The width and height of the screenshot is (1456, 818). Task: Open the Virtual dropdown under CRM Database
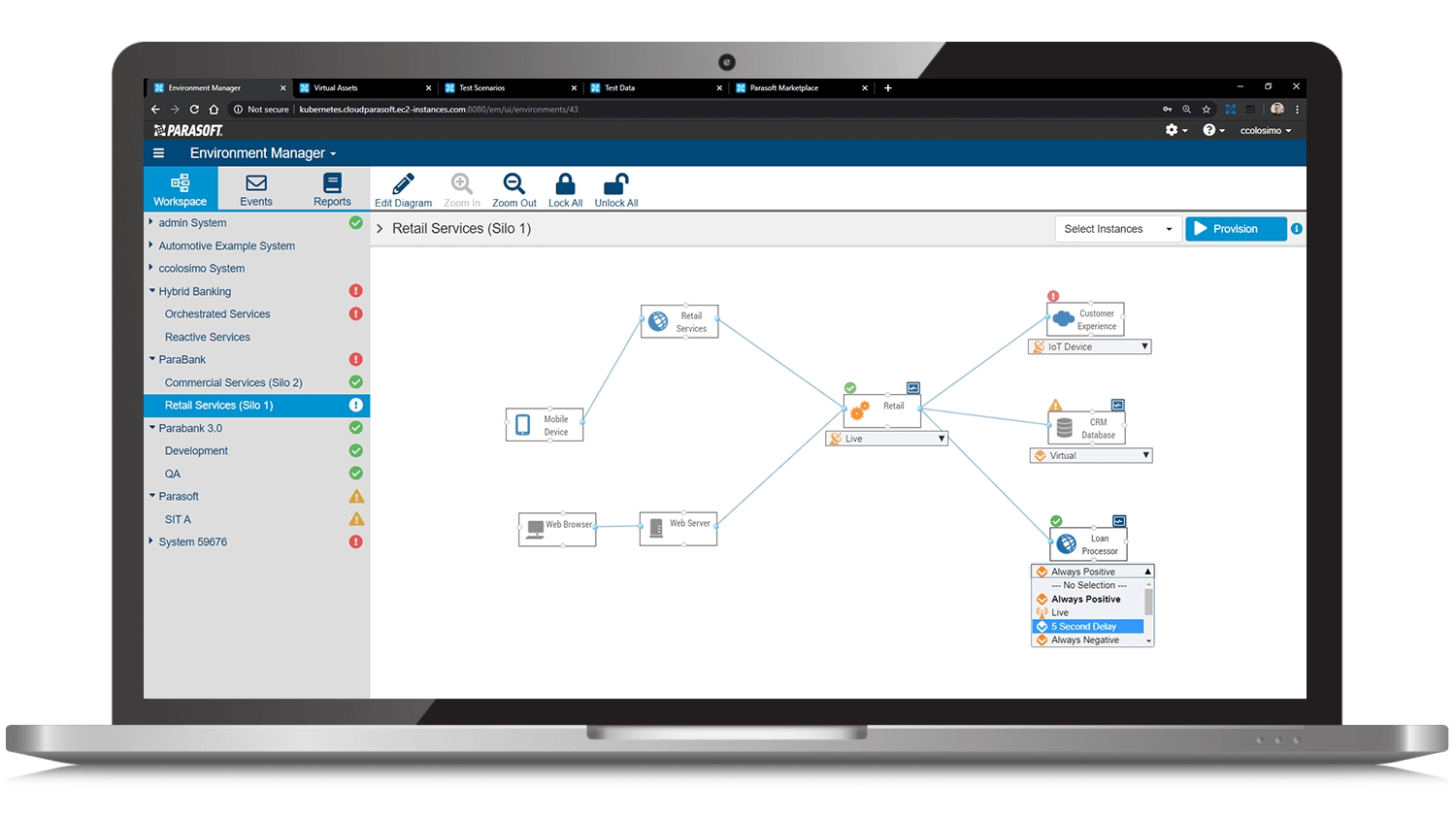click(1091, 455)
